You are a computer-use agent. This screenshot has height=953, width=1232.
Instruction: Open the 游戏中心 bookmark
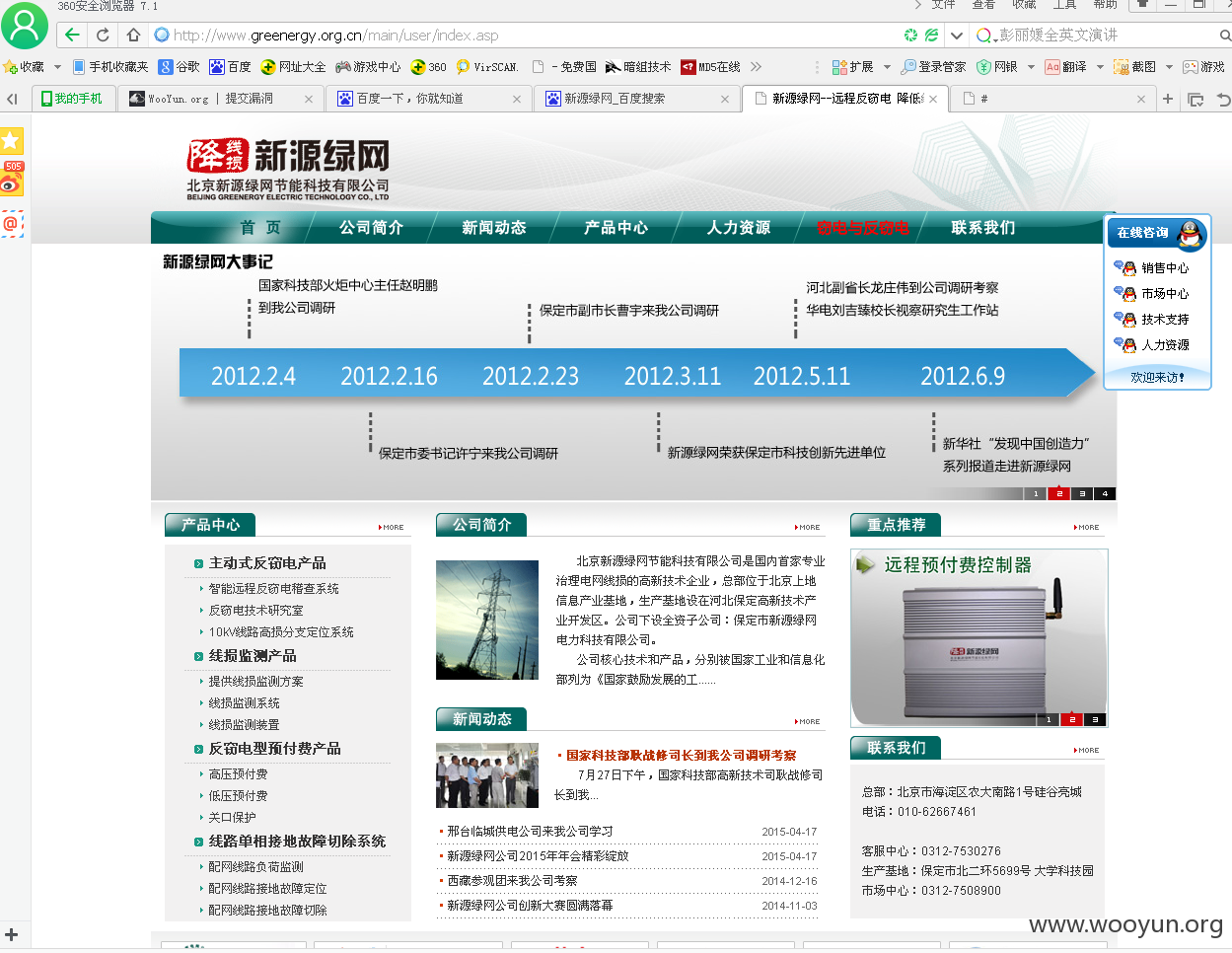368,67
